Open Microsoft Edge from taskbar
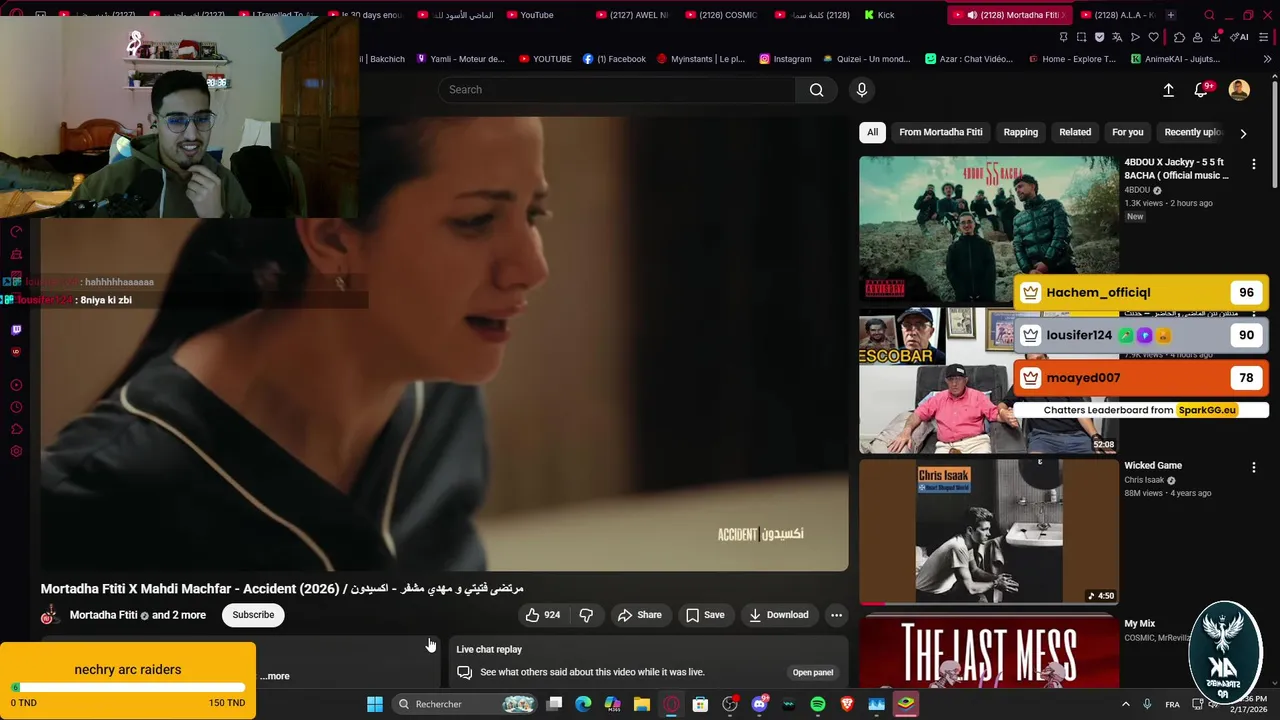The image size is (1280, 720). coord(584,704)
